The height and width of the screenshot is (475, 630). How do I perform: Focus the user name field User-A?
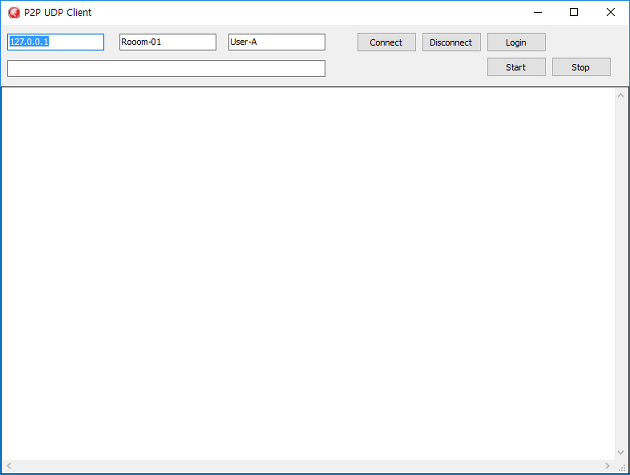tap(276, 42)
